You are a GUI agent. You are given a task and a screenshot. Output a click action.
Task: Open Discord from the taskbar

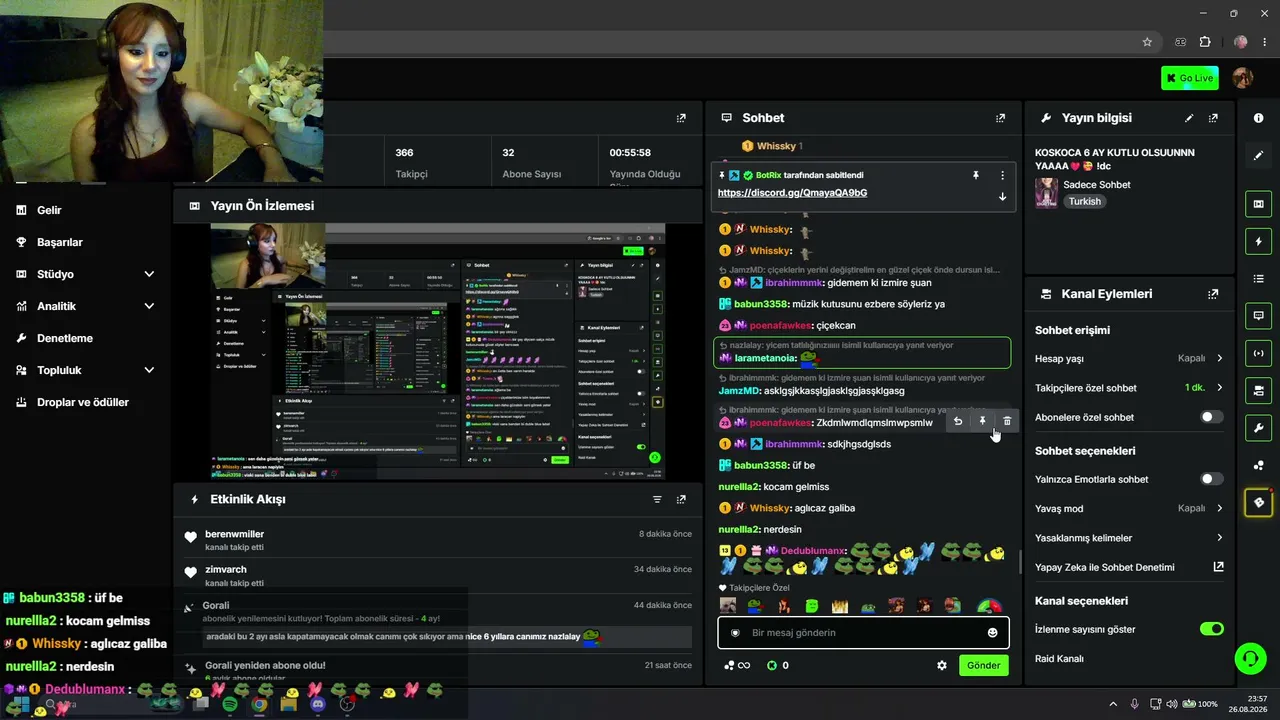click(318, 704)
